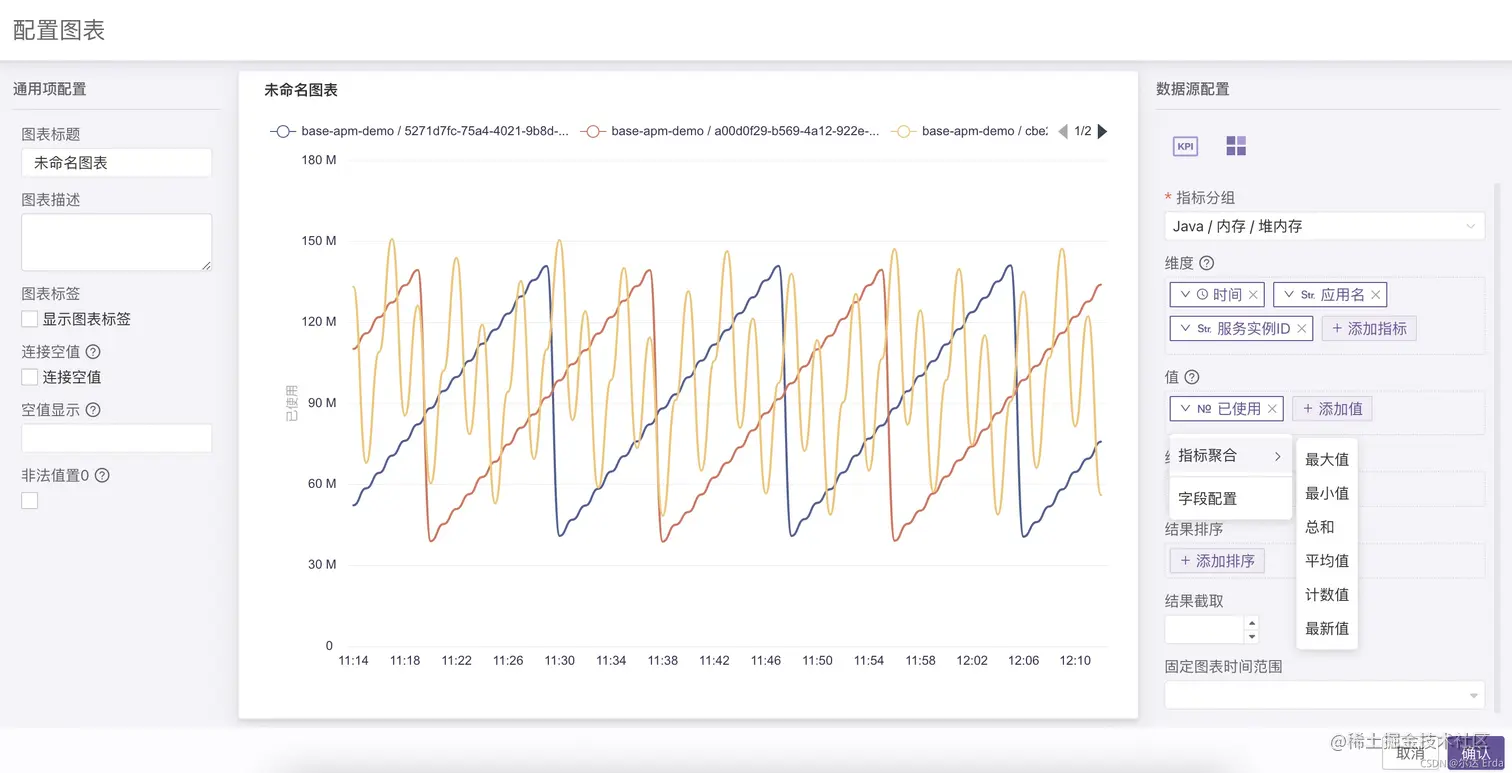Screen dimensions: 1512x773
Task: Go to previous legend page arrow
Action: click(x=1063, y=131)
